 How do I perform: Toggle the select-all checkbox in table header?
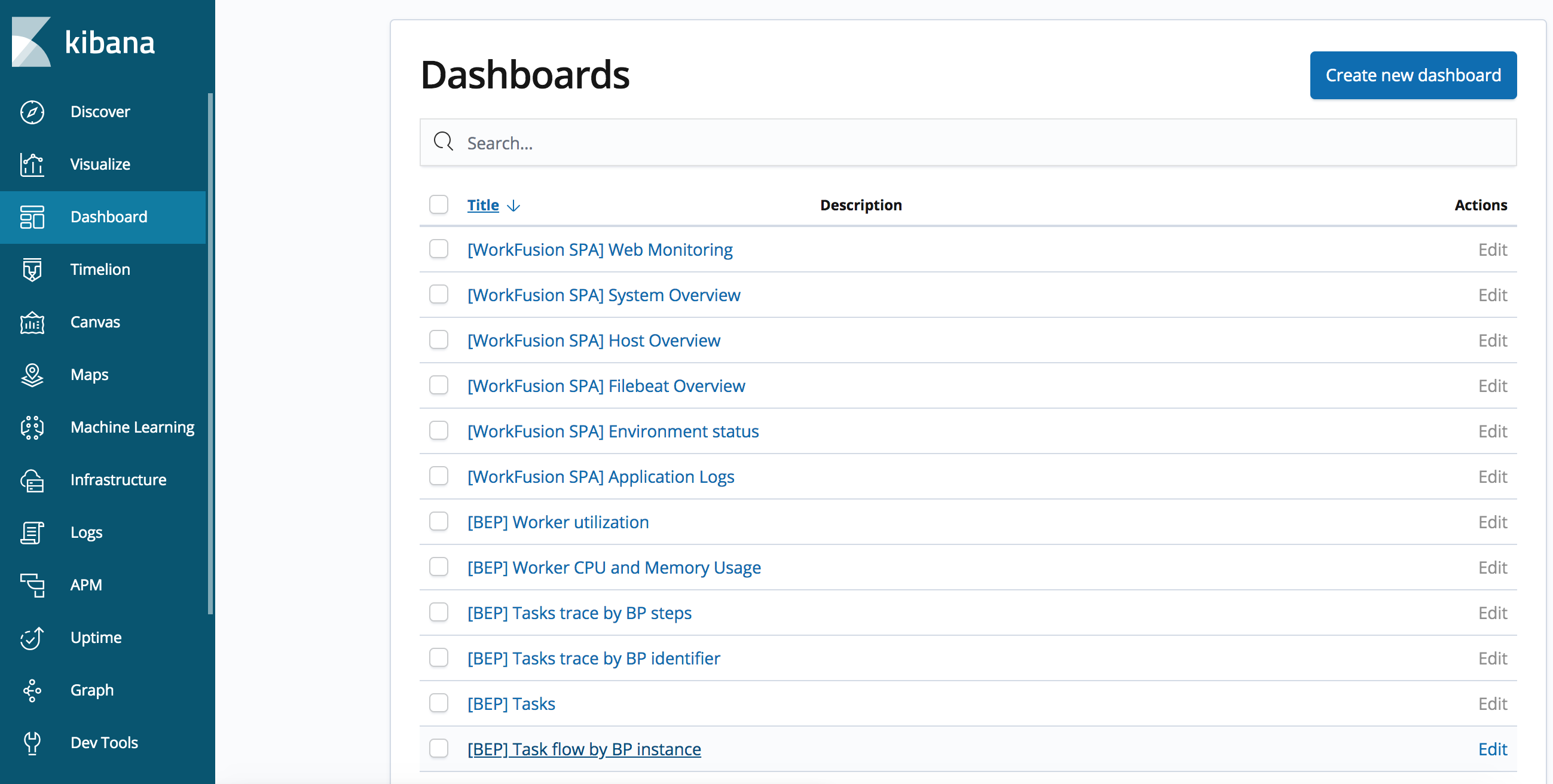point(439,204)
